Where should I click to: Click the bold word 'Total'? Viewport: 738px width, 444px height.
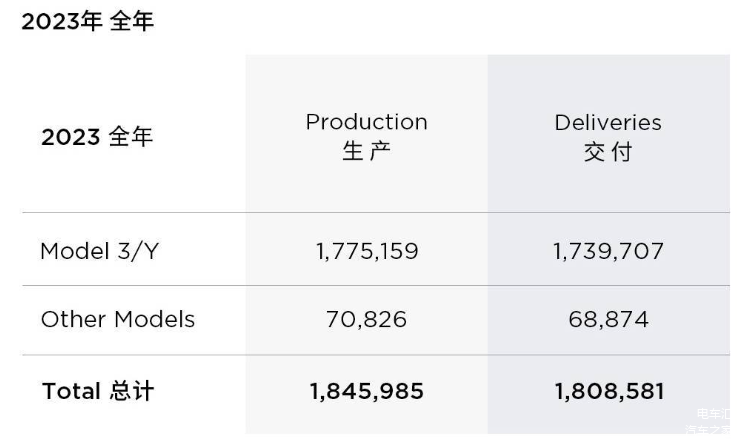71,391
